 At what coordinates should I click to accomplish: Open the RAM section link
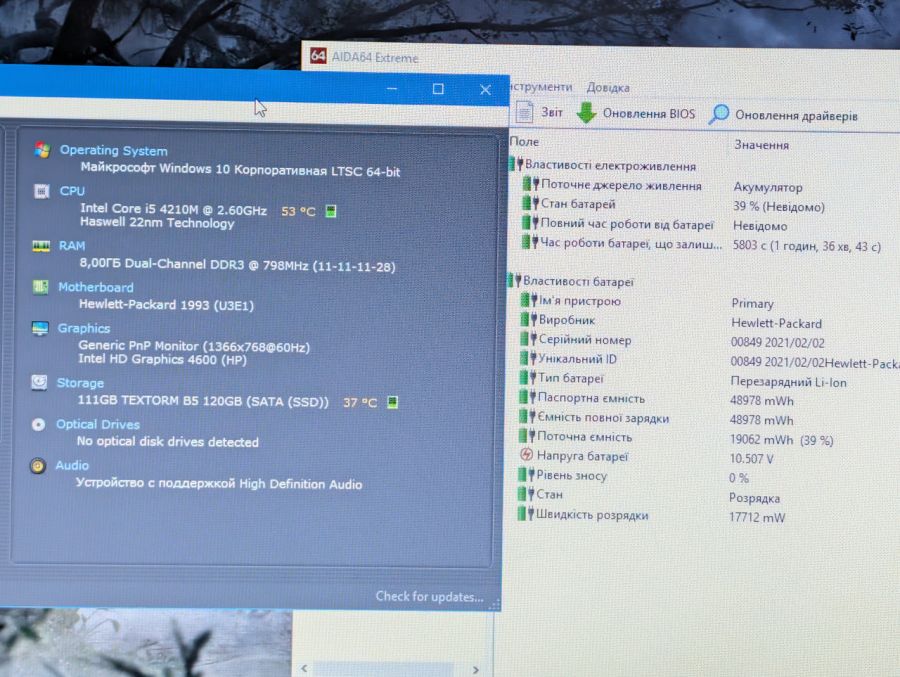72,246
